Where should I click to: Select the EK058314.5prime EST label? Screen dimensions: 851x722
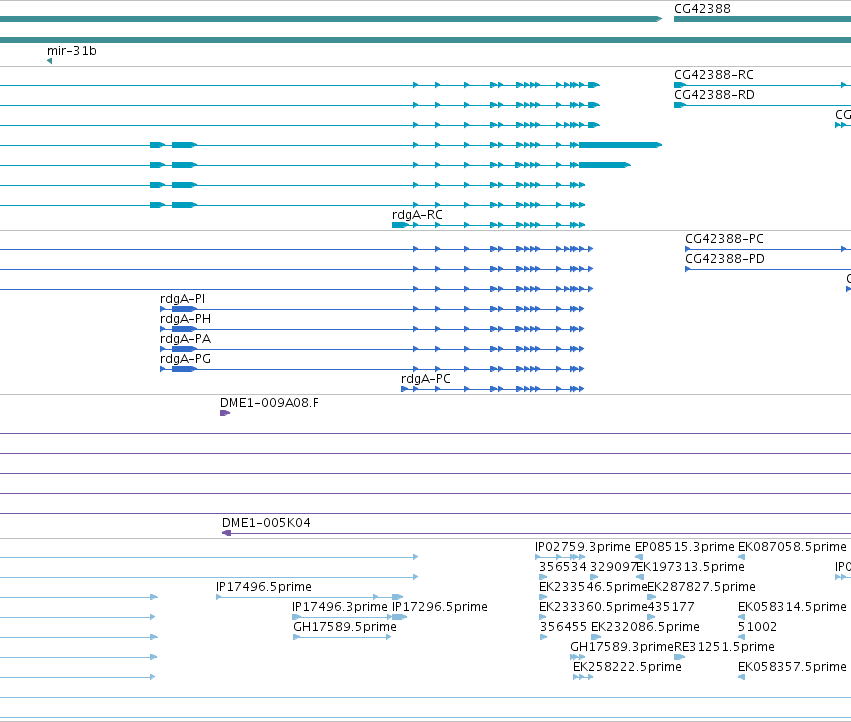792,607
